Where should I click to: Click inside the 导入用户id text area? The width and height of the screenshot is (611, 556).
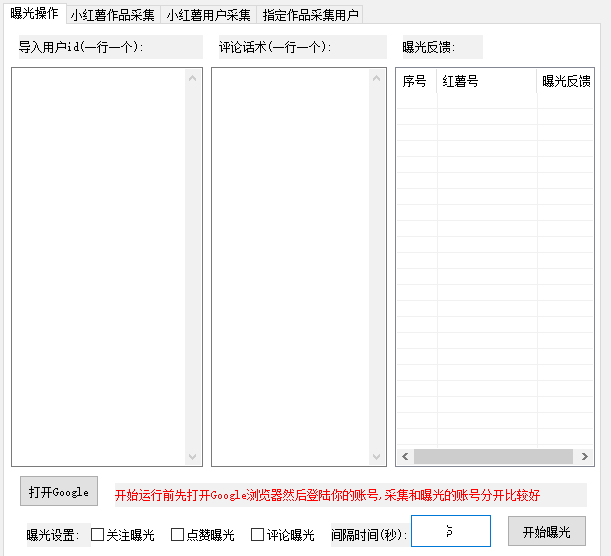click(x=98, y=266)
